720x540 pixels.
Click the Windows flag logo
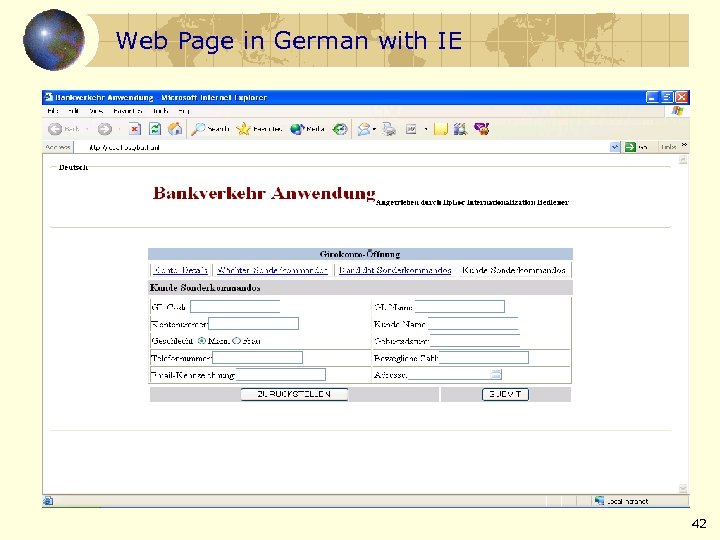pyautogui.click(x=677, y=111)
